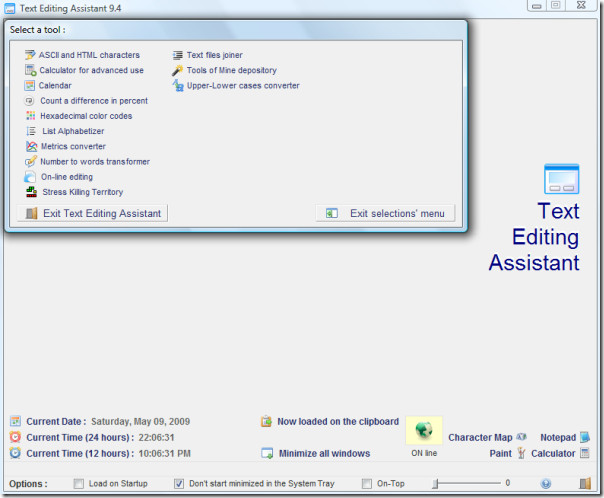Click the clipboard icon beside Now loaded

(267, 421)
